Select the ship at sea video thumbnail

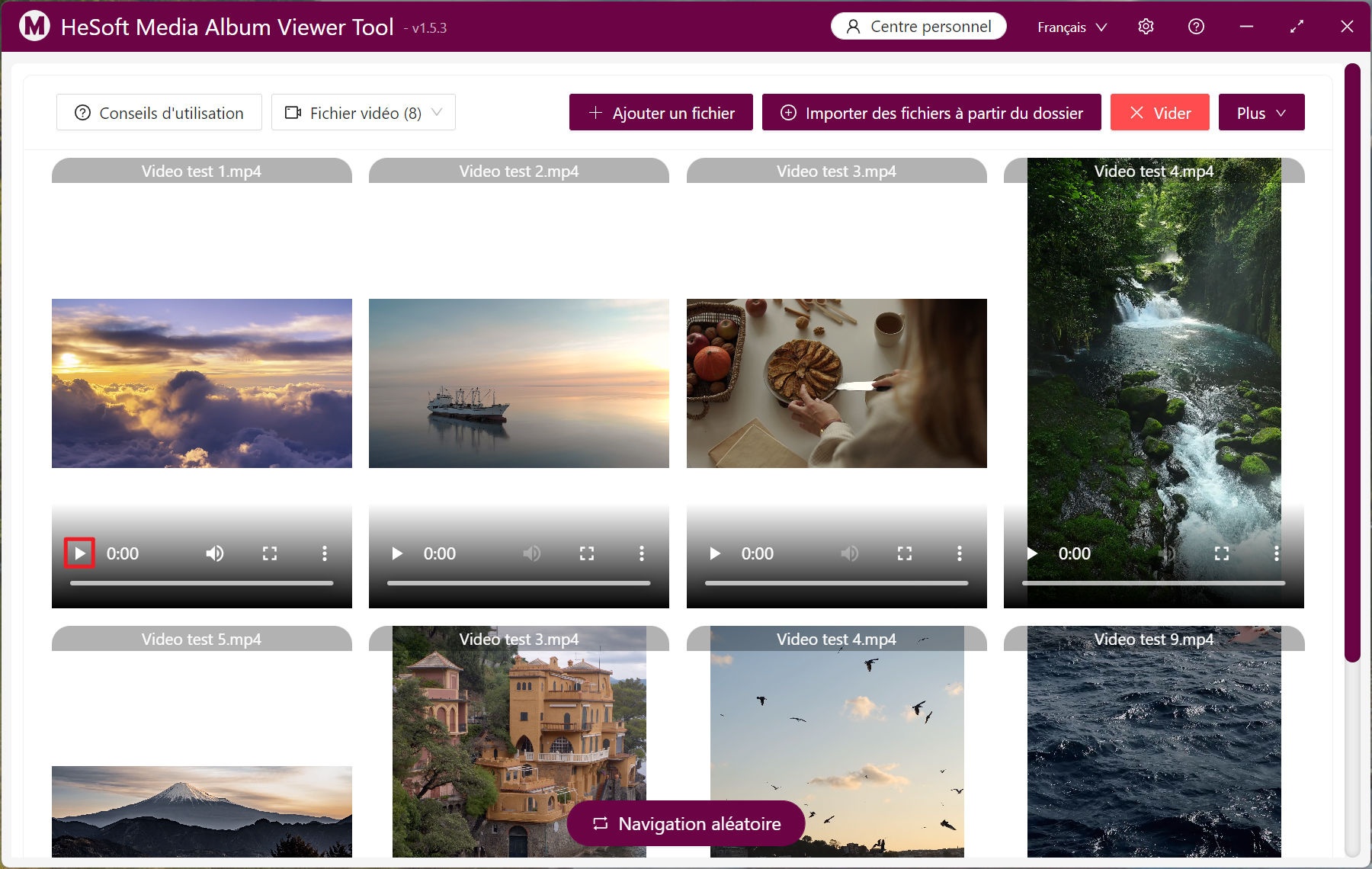click(519, 383)
